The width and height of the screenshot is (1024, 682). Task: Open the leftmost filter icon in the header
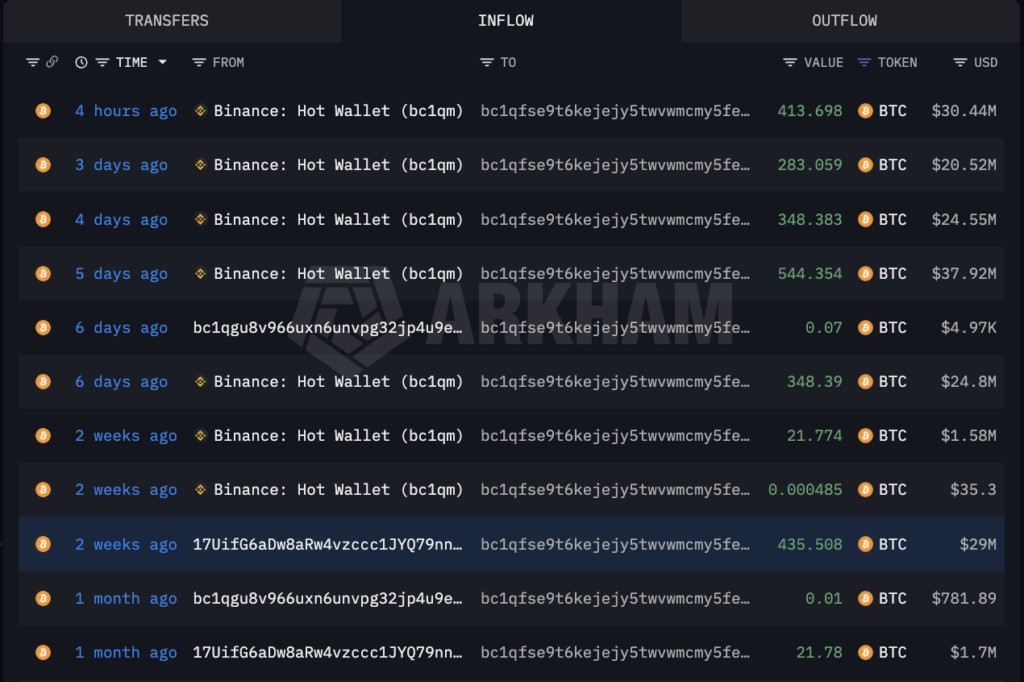(x=33, y=62)
